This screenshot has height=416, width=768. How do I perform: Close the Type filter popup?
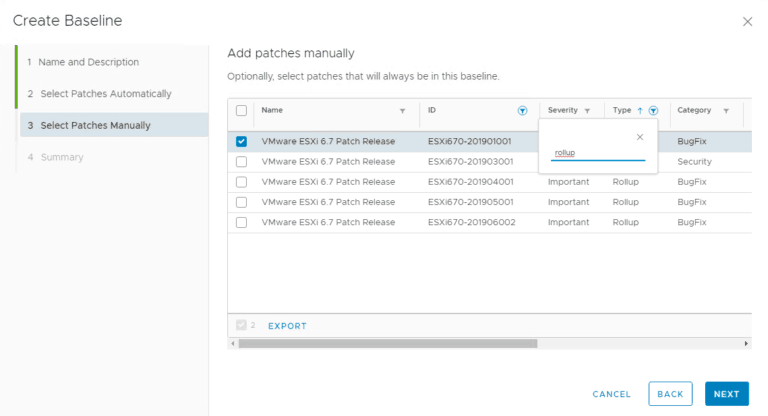point(640,137)
